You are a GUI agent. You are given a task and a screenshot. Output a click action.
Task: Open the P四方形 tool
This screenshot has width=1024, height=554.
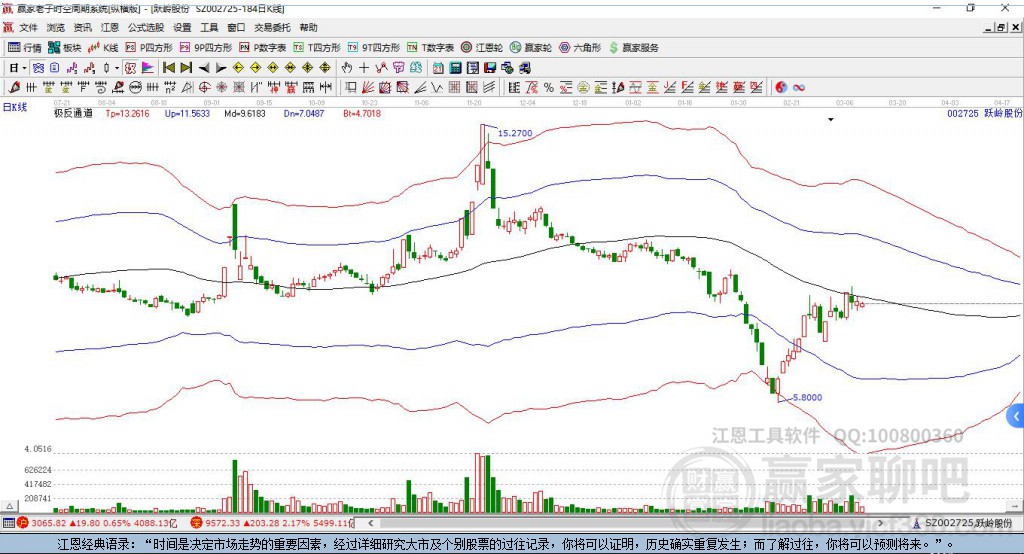[x=149, y=48]
